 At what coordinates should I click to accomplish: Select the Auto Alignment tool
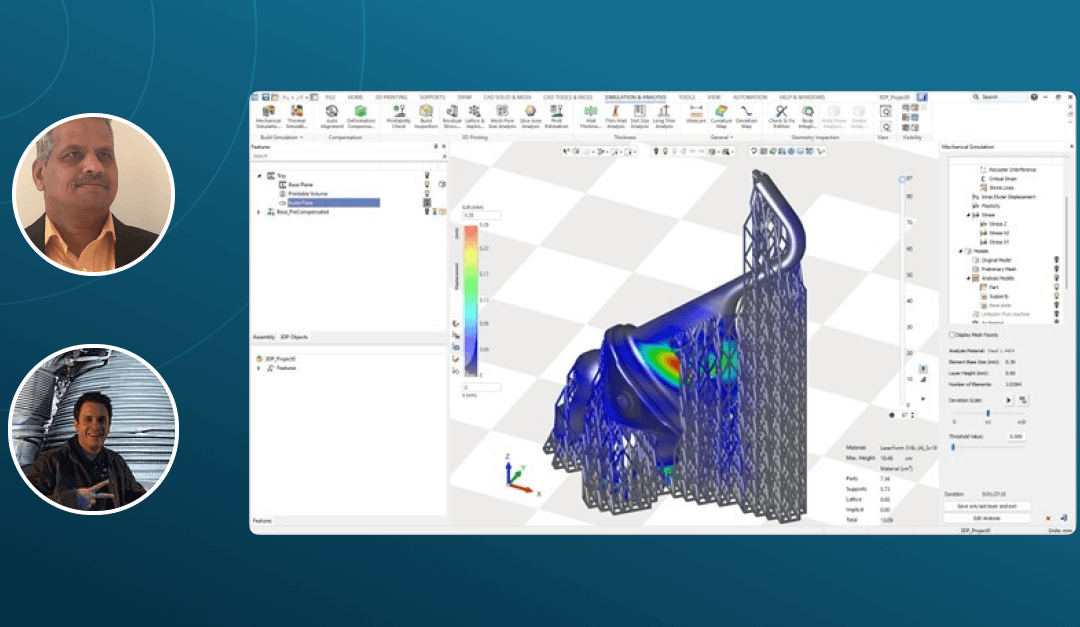pos(330,116)
